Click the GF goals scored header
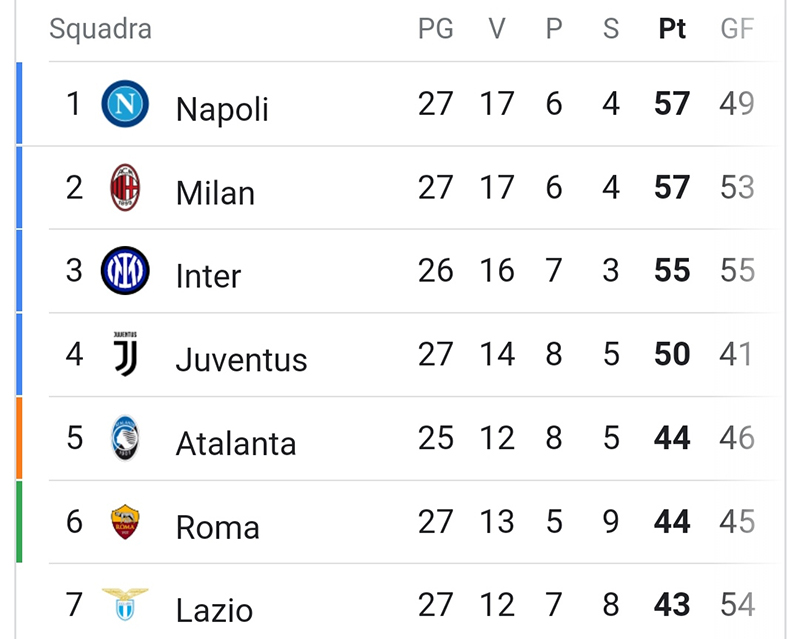Viewport: 800px width, 639px height. pyautogui.click(x=737, y=29)
